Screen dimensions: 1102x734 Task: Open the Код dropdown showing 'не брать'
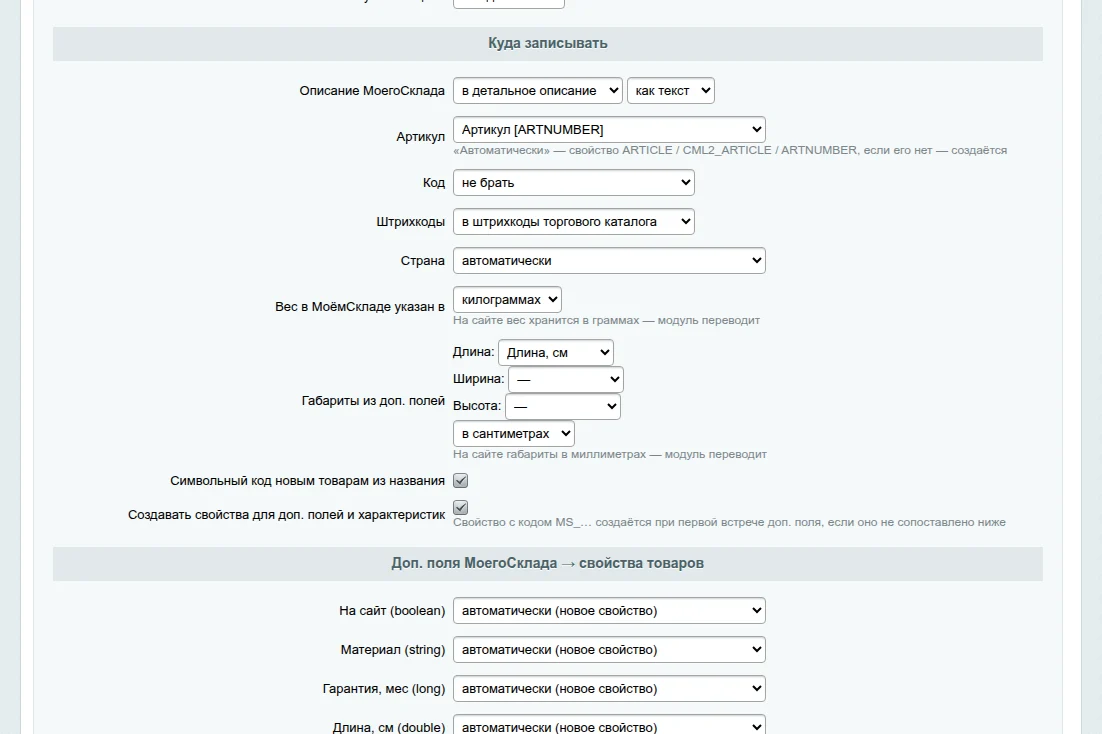(573, 183)
